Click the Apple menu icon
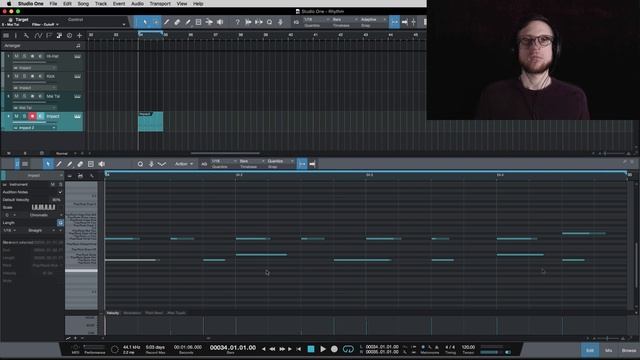The height and width of the screenshot is (360, 640). (9, 4)
